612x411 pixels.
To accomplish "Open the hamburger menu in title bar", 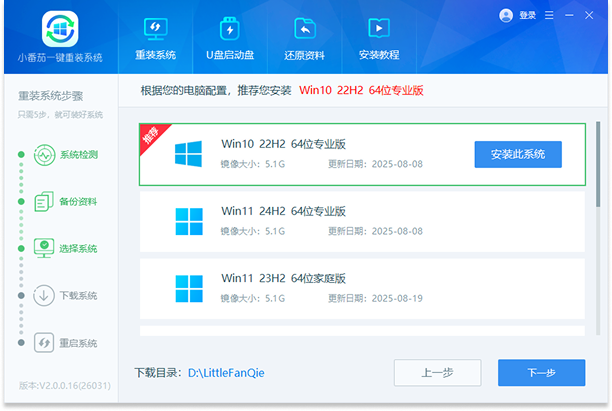I will click(549, 16).
